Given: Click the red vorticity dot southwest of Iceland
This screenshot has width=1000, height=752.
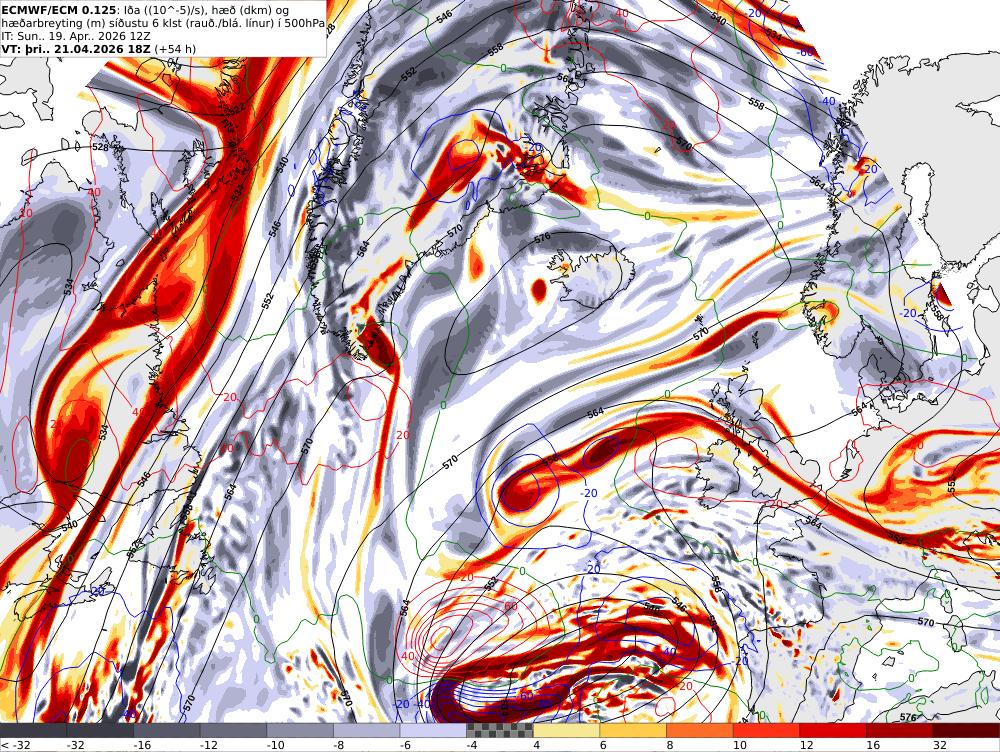Looking at the screenshot, I should tap(539, 290).
